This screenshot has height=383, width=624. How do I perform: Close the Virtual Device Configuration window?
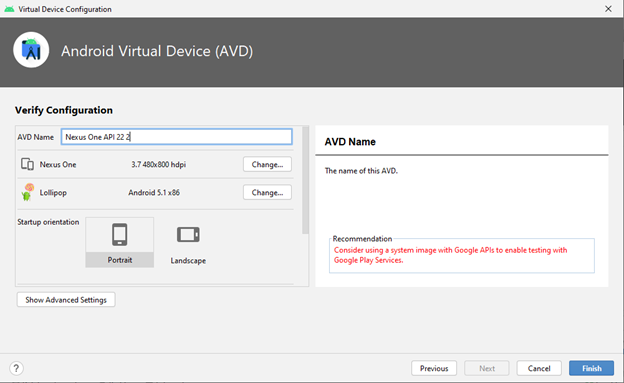click(x=608, y=9)
